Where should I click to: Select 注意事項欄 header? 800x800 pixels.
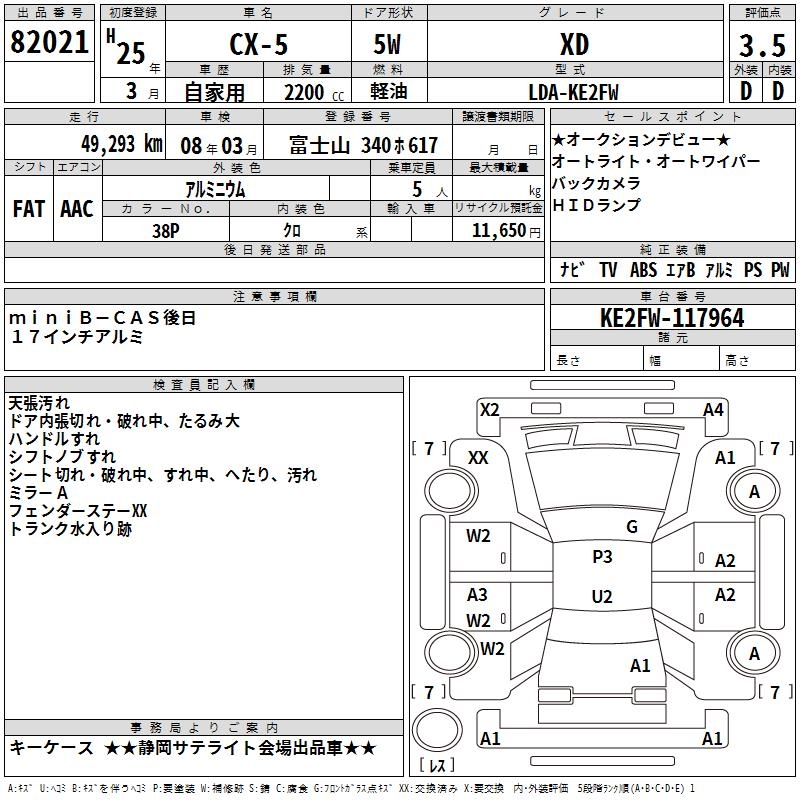pos(274,296)
